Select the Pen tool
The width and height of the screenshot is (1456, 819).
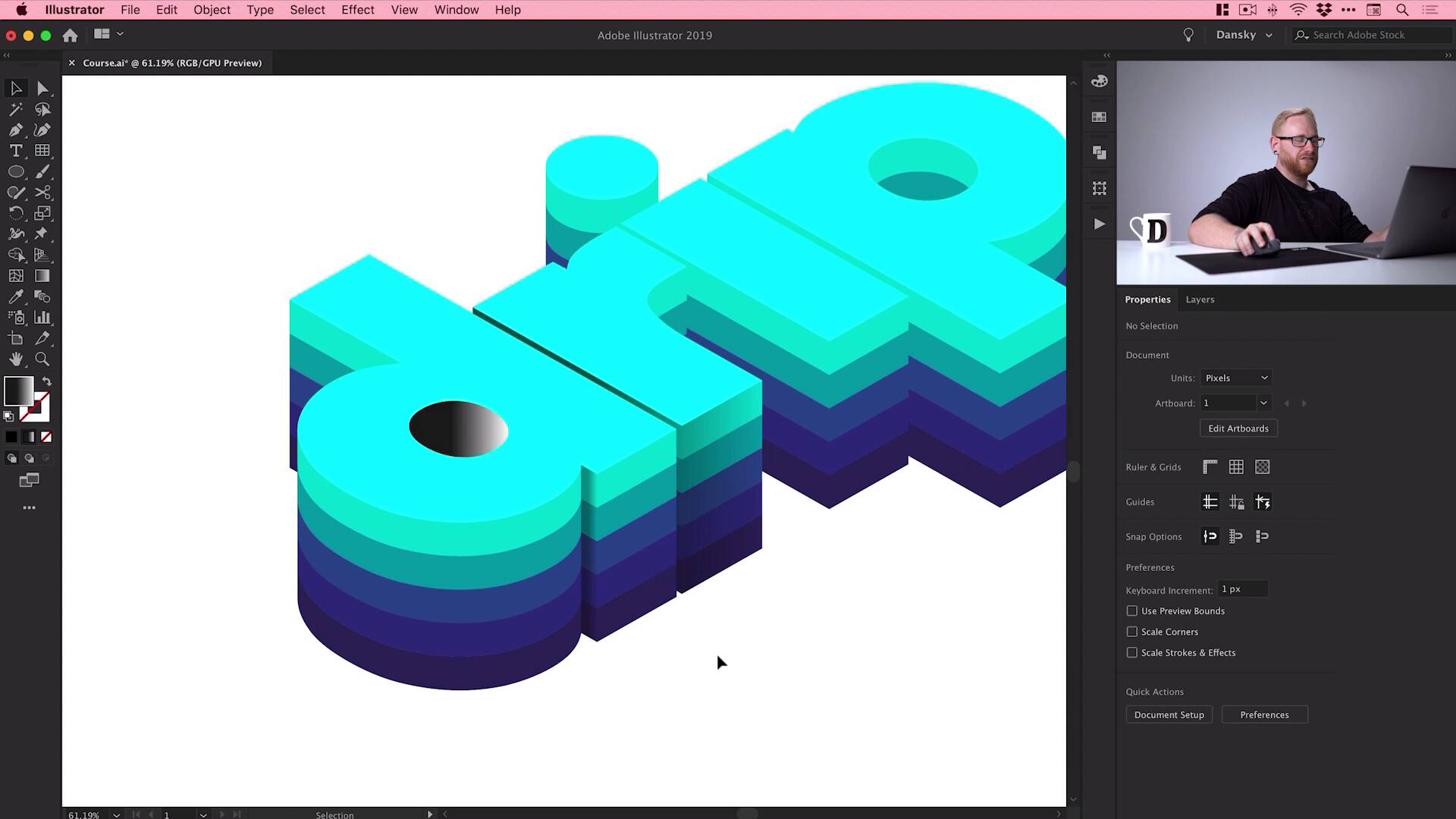(x=15, y=129)
